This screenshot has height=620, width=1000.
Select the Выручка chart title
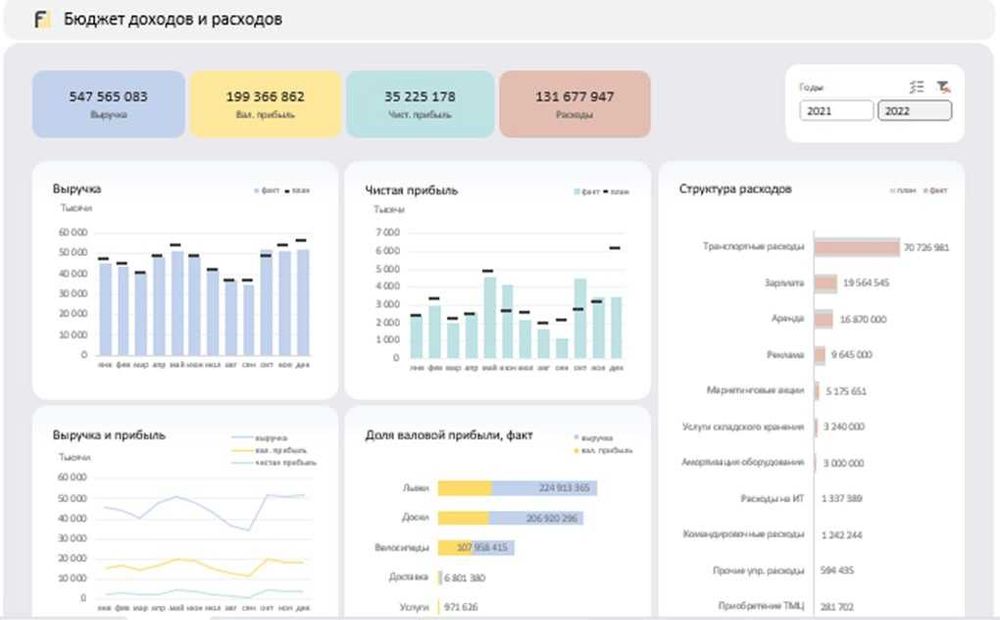77,189
